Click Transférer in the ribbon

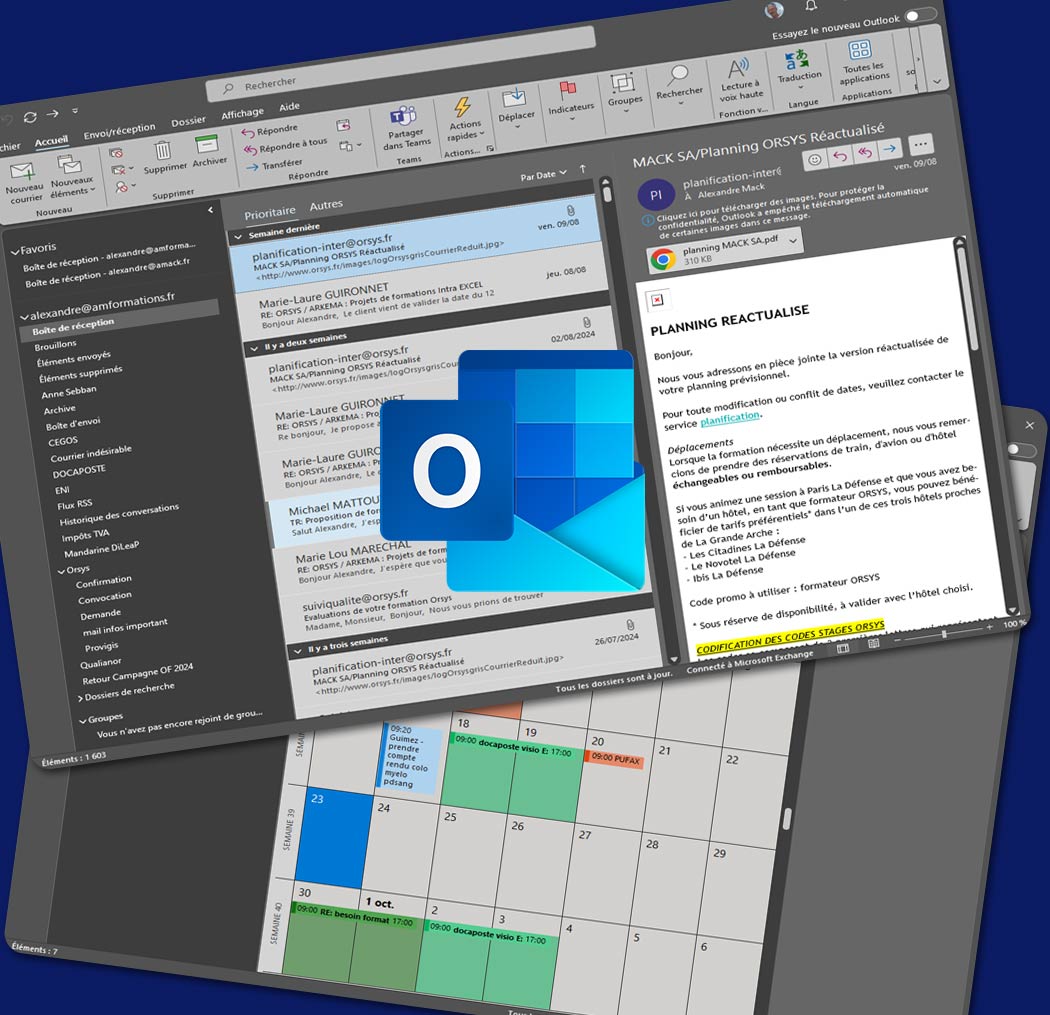[274, 165]
